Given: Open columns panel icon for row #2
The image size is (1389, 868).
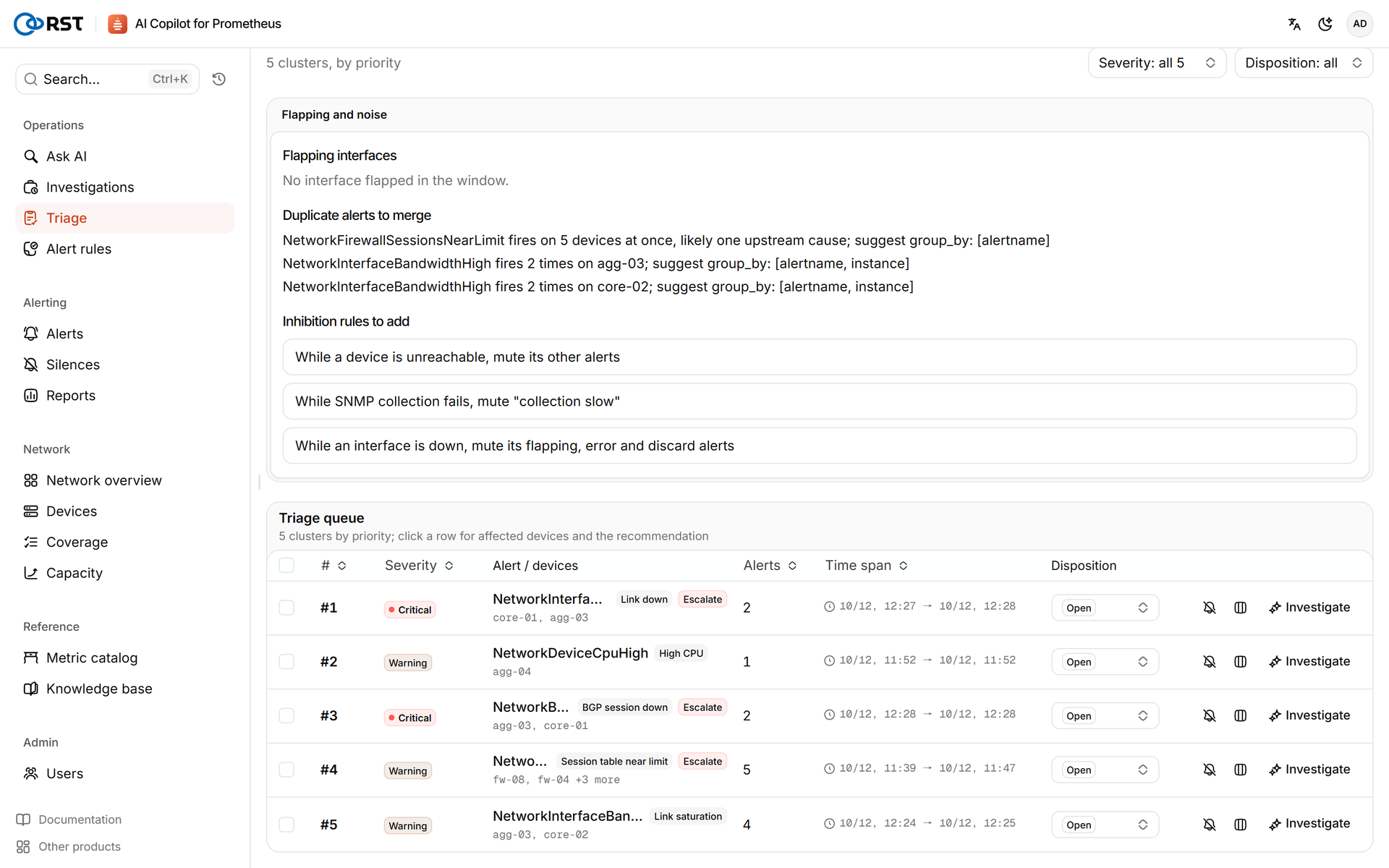Looking at the screenshot, I should 1240,662.
